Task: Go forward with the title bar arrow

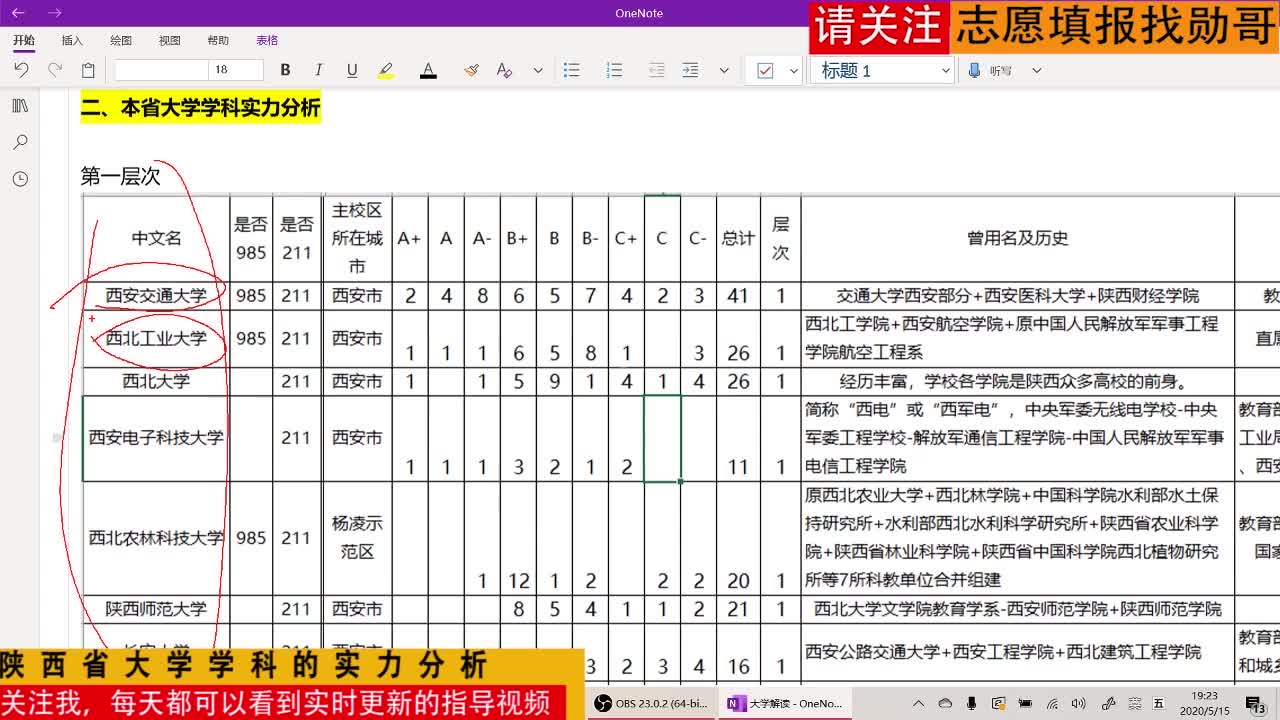Action: (x=55, y=13)
